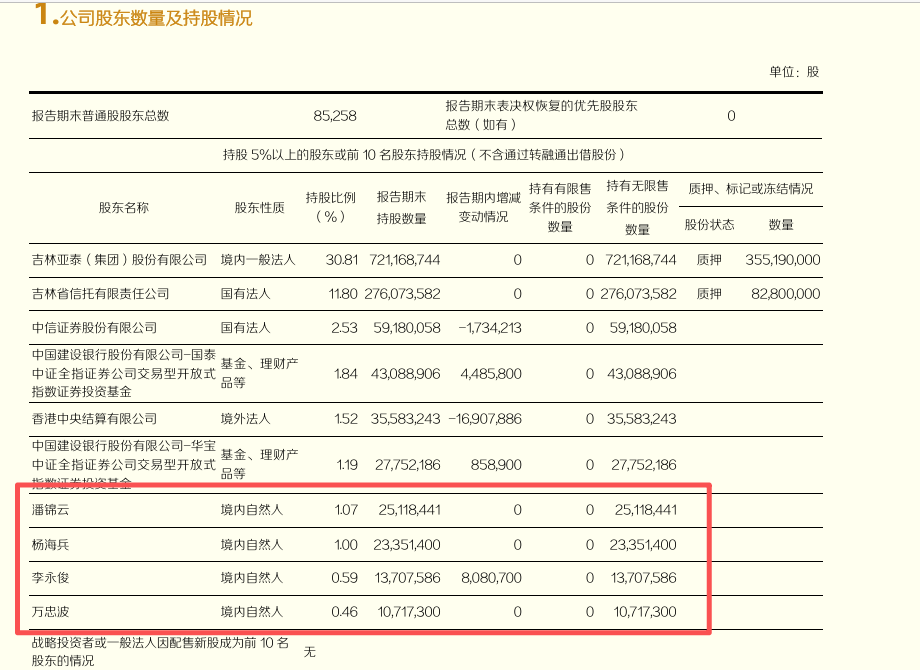The height and width of the screenshot is (670, 920).
Task: Select the 股东名称 column header
Action: click(x=124, y=208)
